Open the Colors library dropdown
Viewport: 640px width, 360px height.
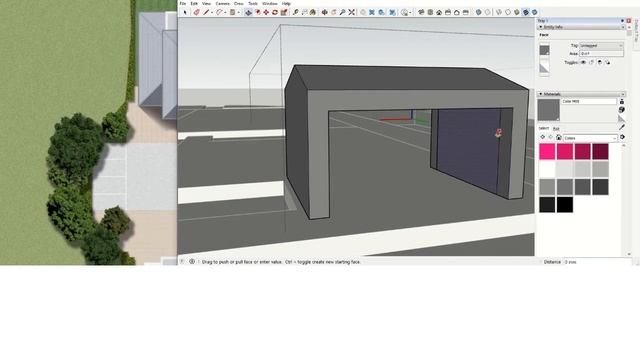click(x=591, y=138)
